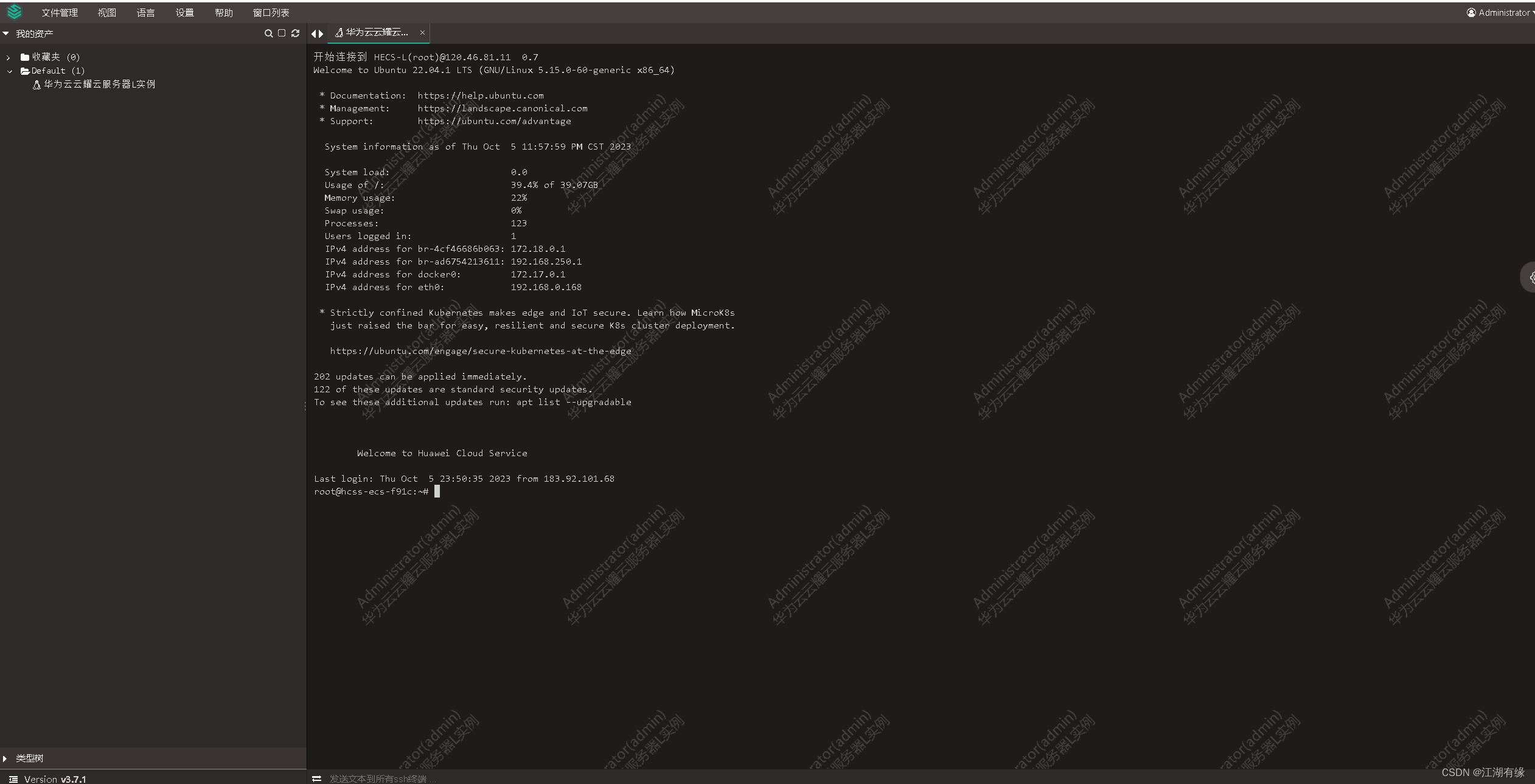
Task: Select the 收藏夹 folder icon
Action: tap(25, 57)
